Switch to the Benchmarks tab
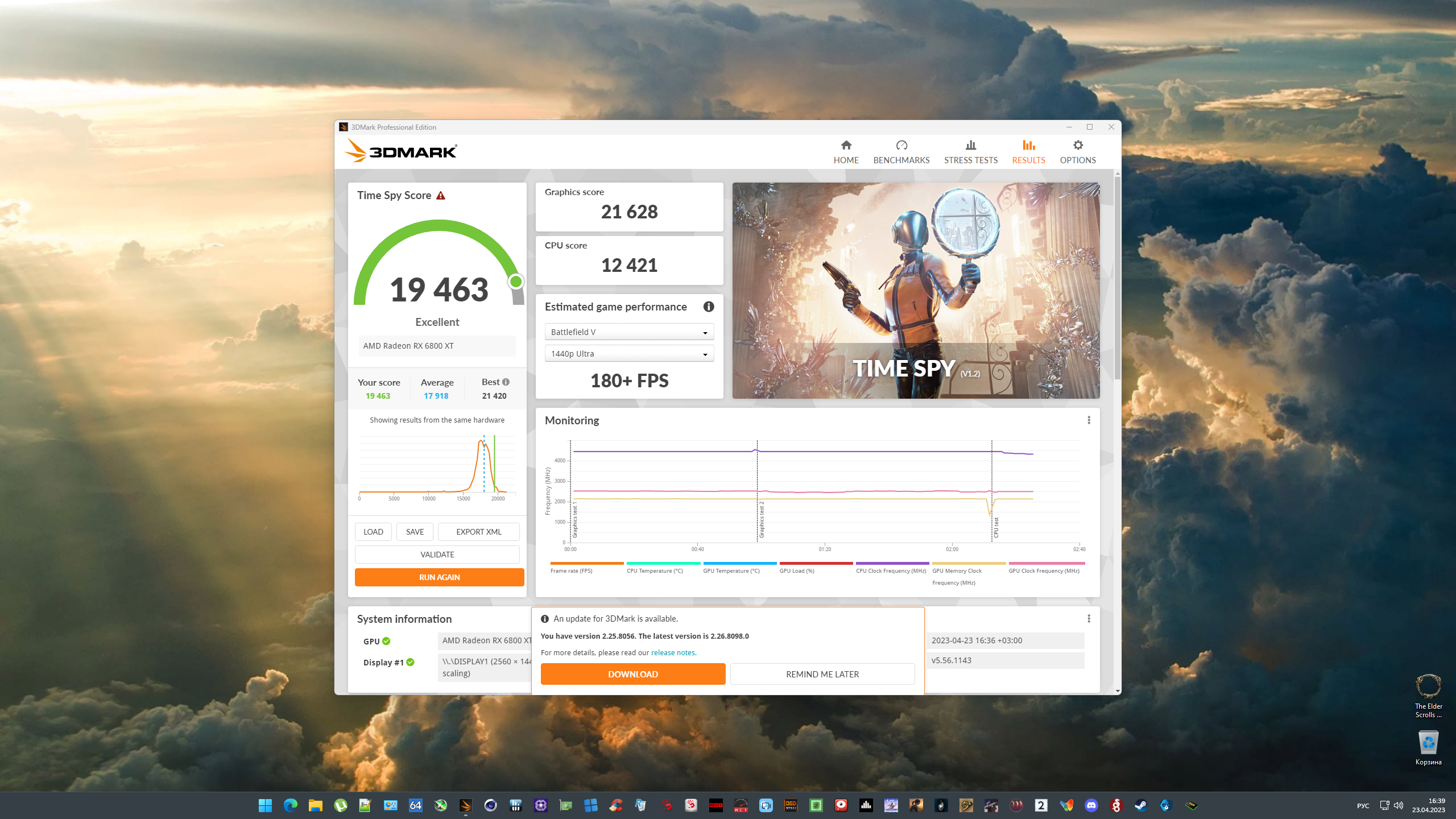Screen dimensions: 1456x819 point(901,152)
